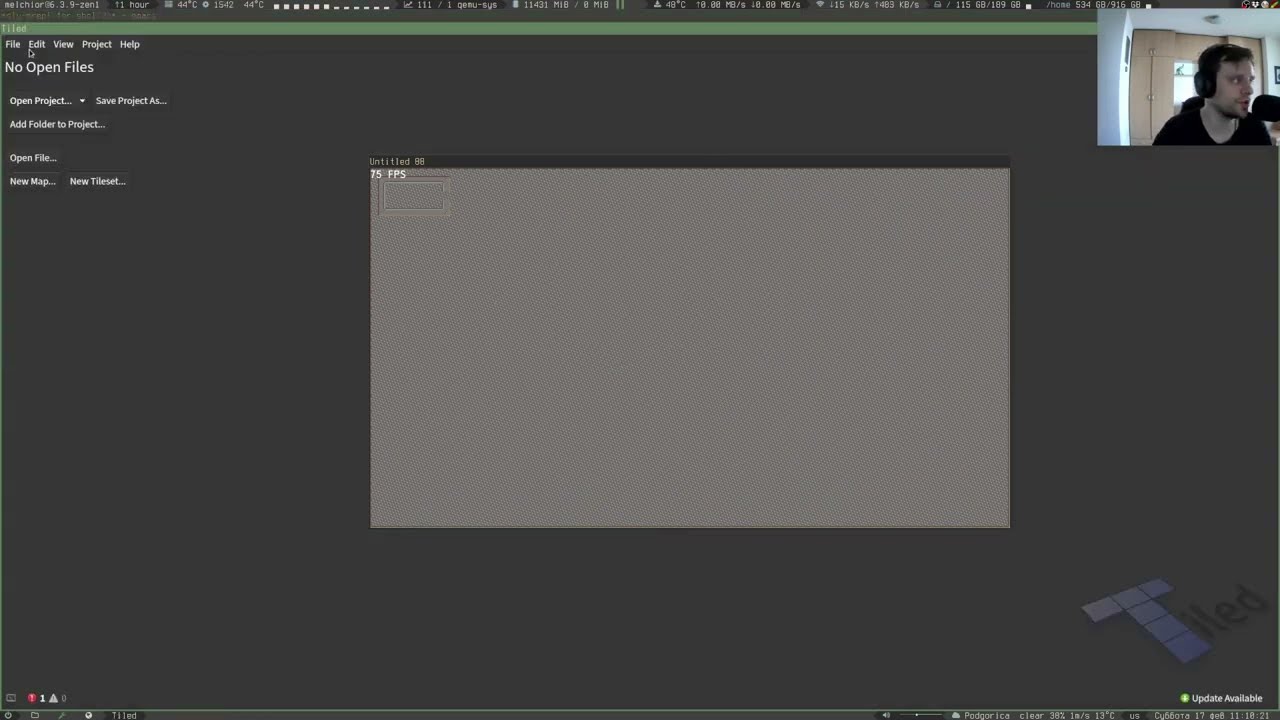Click the kernel name in top bar
Screen dimensions: 1280x720
(51, 5)
